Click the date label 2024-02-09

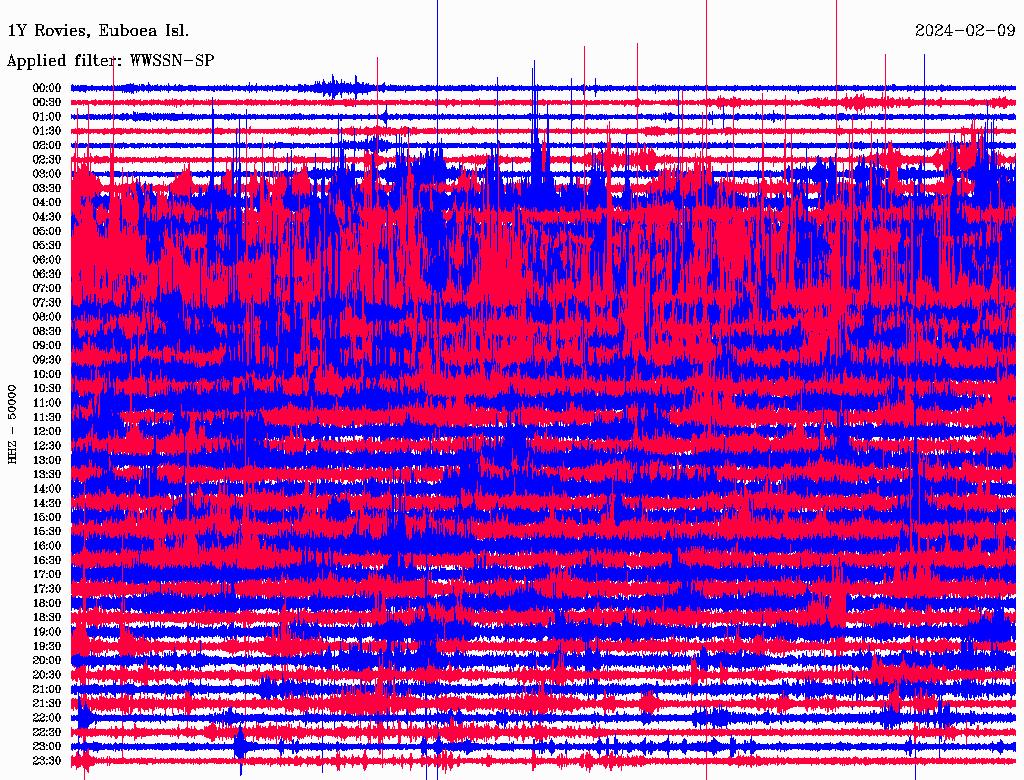pyautogui.click(x=964, y=30)
